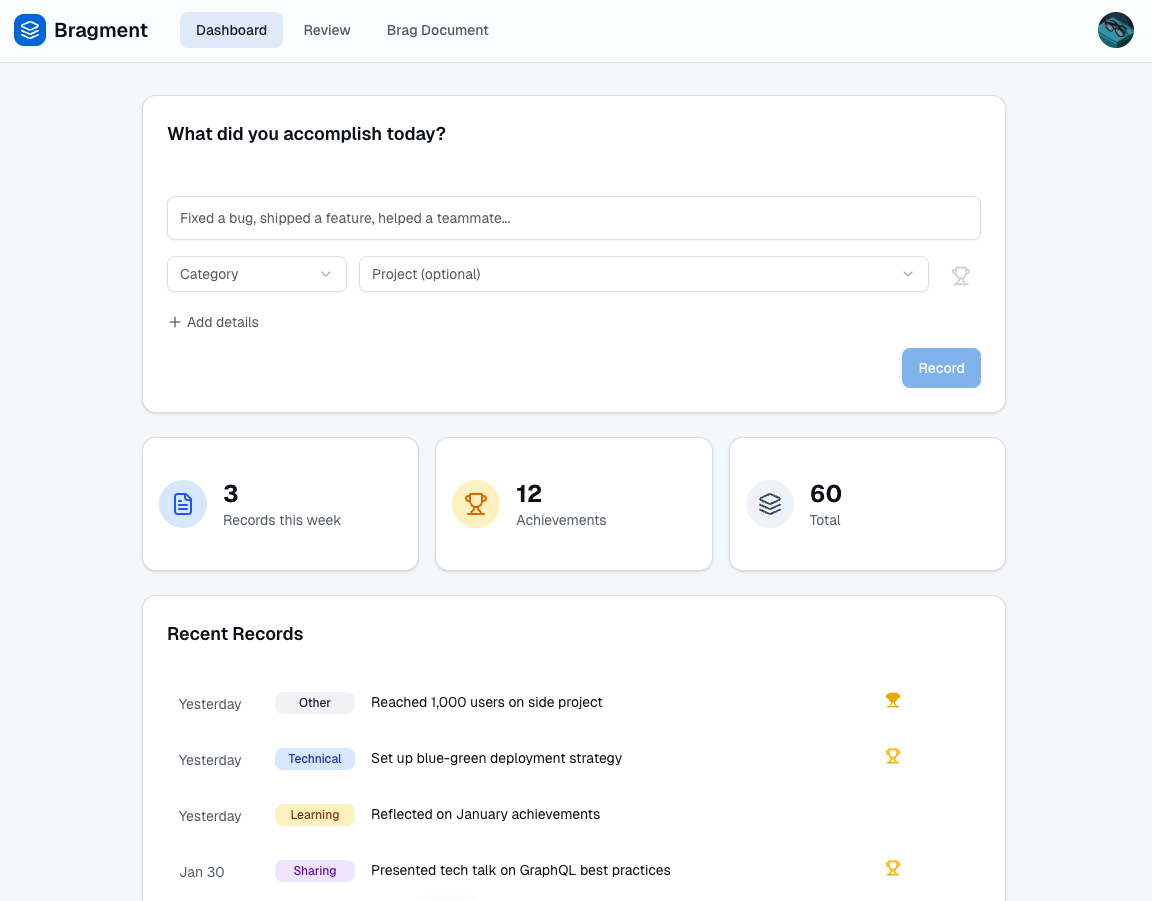Click trophy on blue-green deployment record
Image resolution: width=1152 pixels, height=901 pixels.
893,756
